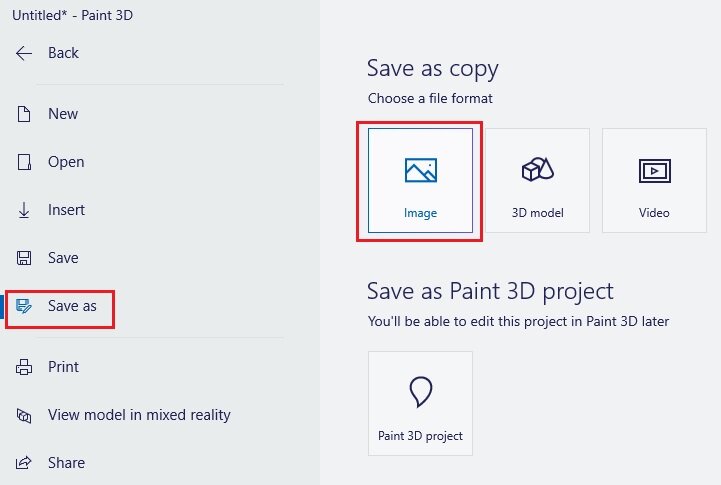This screenshot has width=721, height=485.
Task: Click the Back arrow icon
Action: (24, 53)
